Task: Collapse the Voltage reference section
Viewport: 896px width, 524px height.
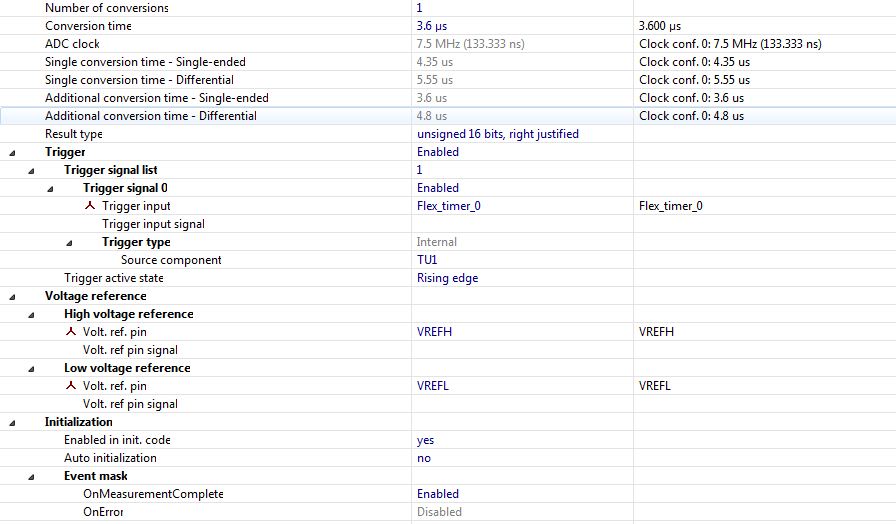Action: tap(12, 296)
